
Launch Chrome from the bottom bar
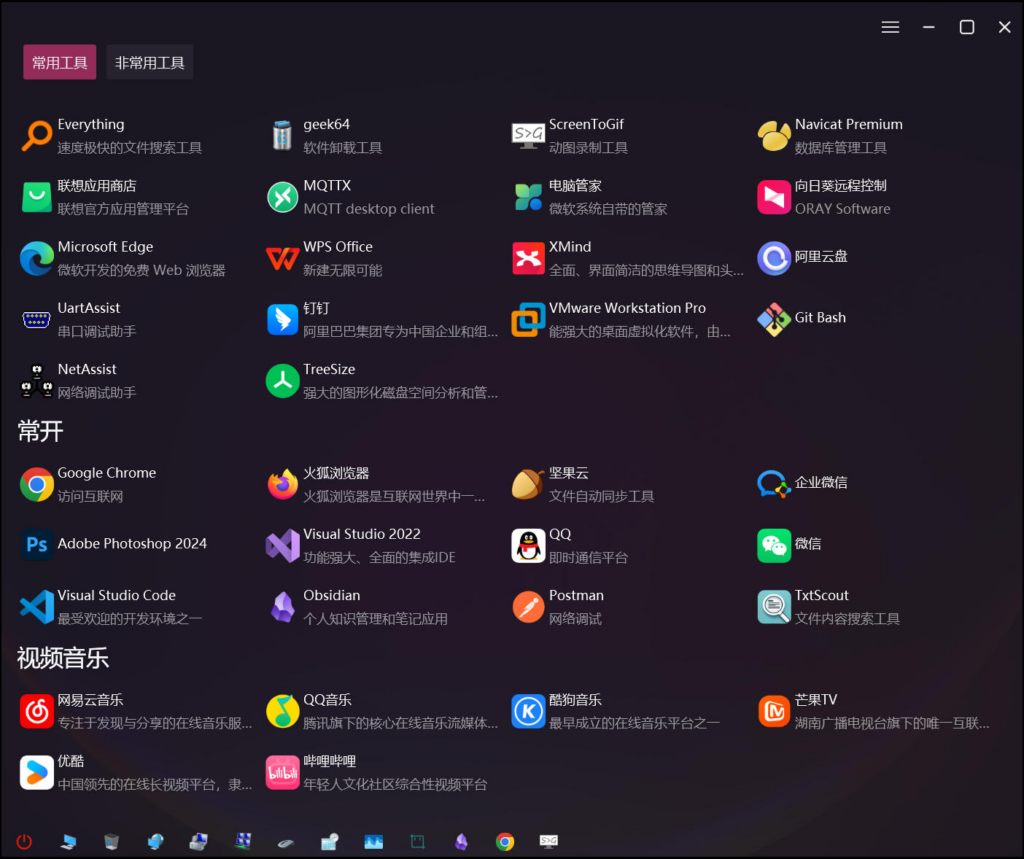(x=505, y=841)
